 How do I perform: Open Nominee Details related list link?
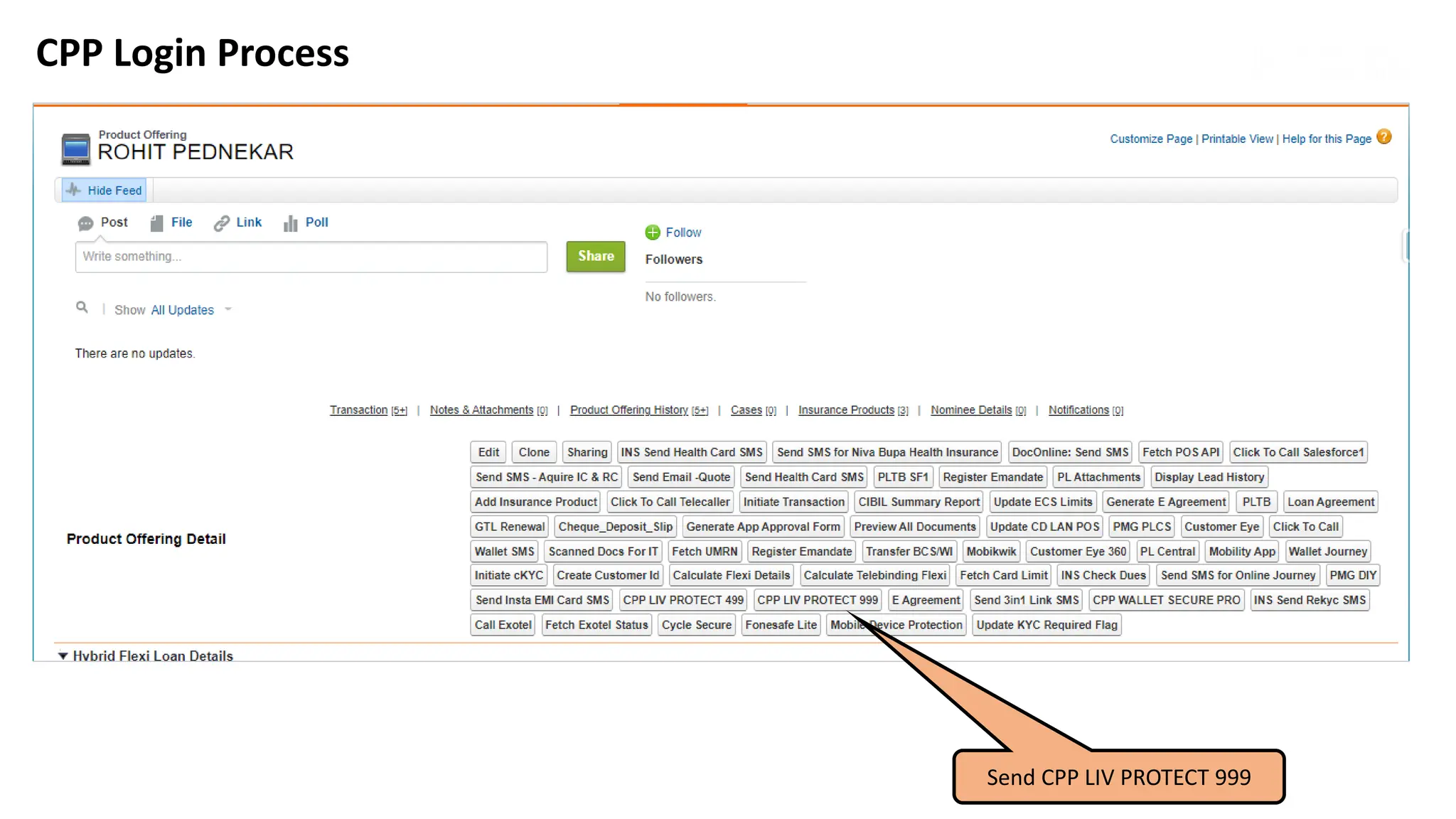[971, 410]
